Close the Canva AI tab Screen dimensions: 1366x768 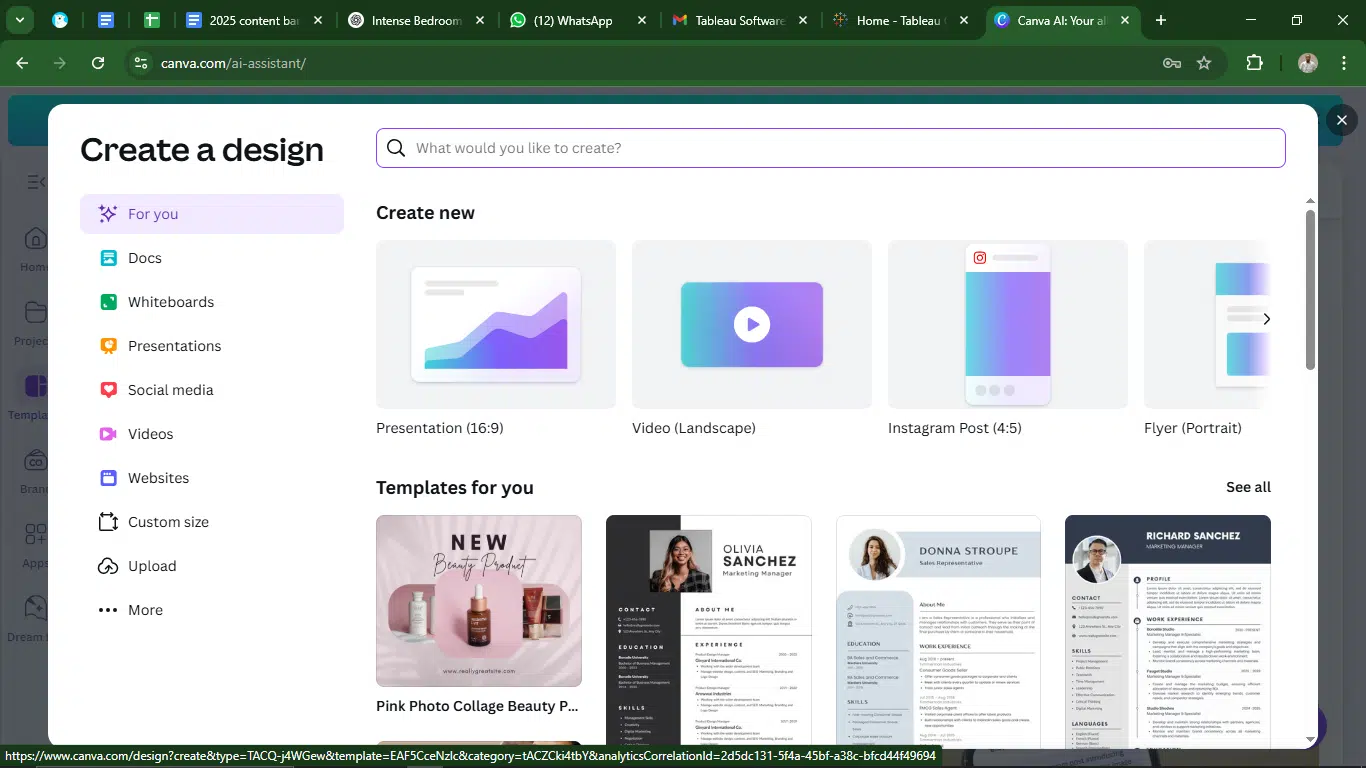1125,20
